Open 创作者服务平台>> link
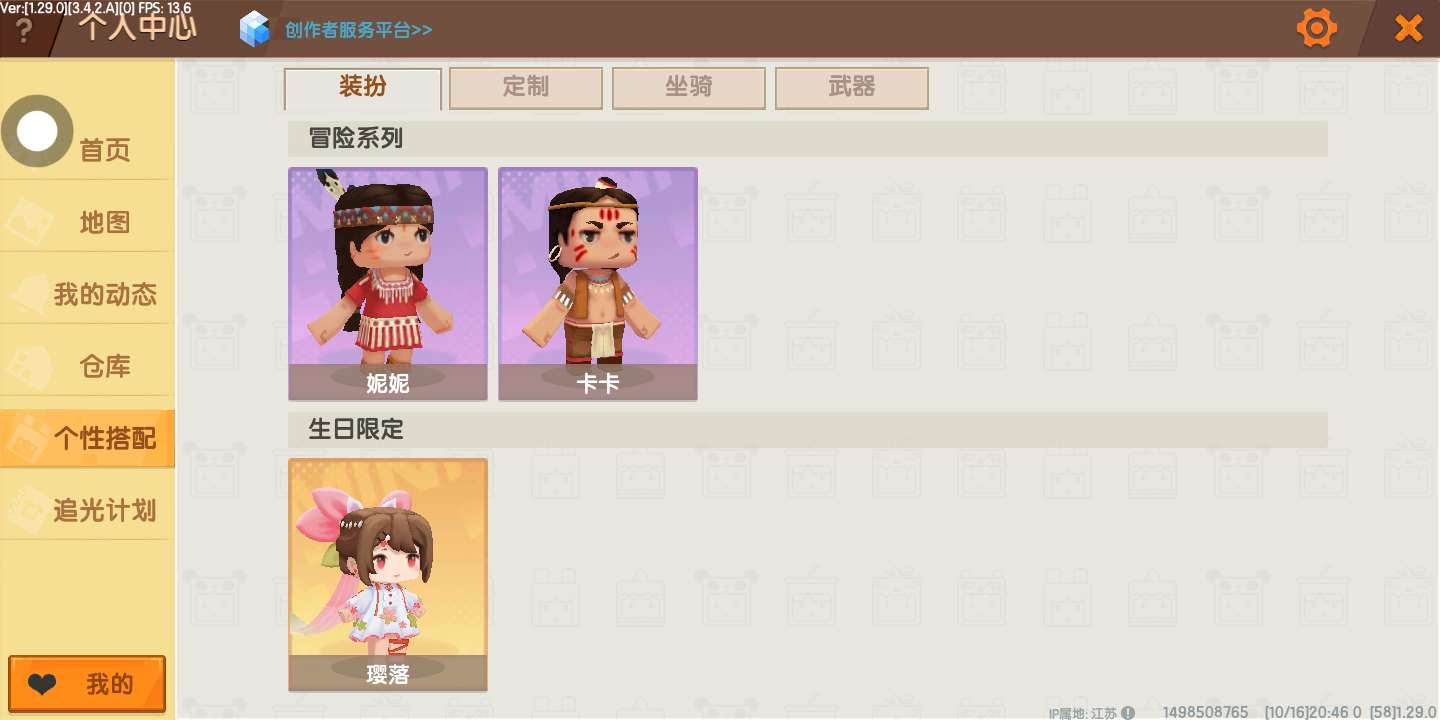The height and width of the screenshot is (720, 1440). (358, 30)
